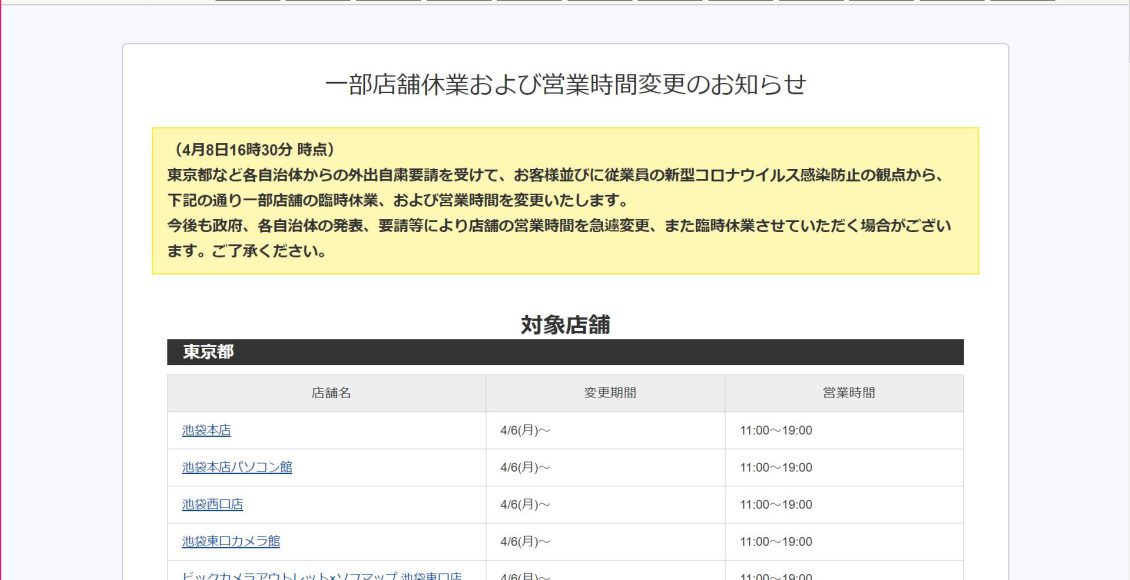Open the 池袋本店 store link
1130x580 pixels.
pos(206,430)
